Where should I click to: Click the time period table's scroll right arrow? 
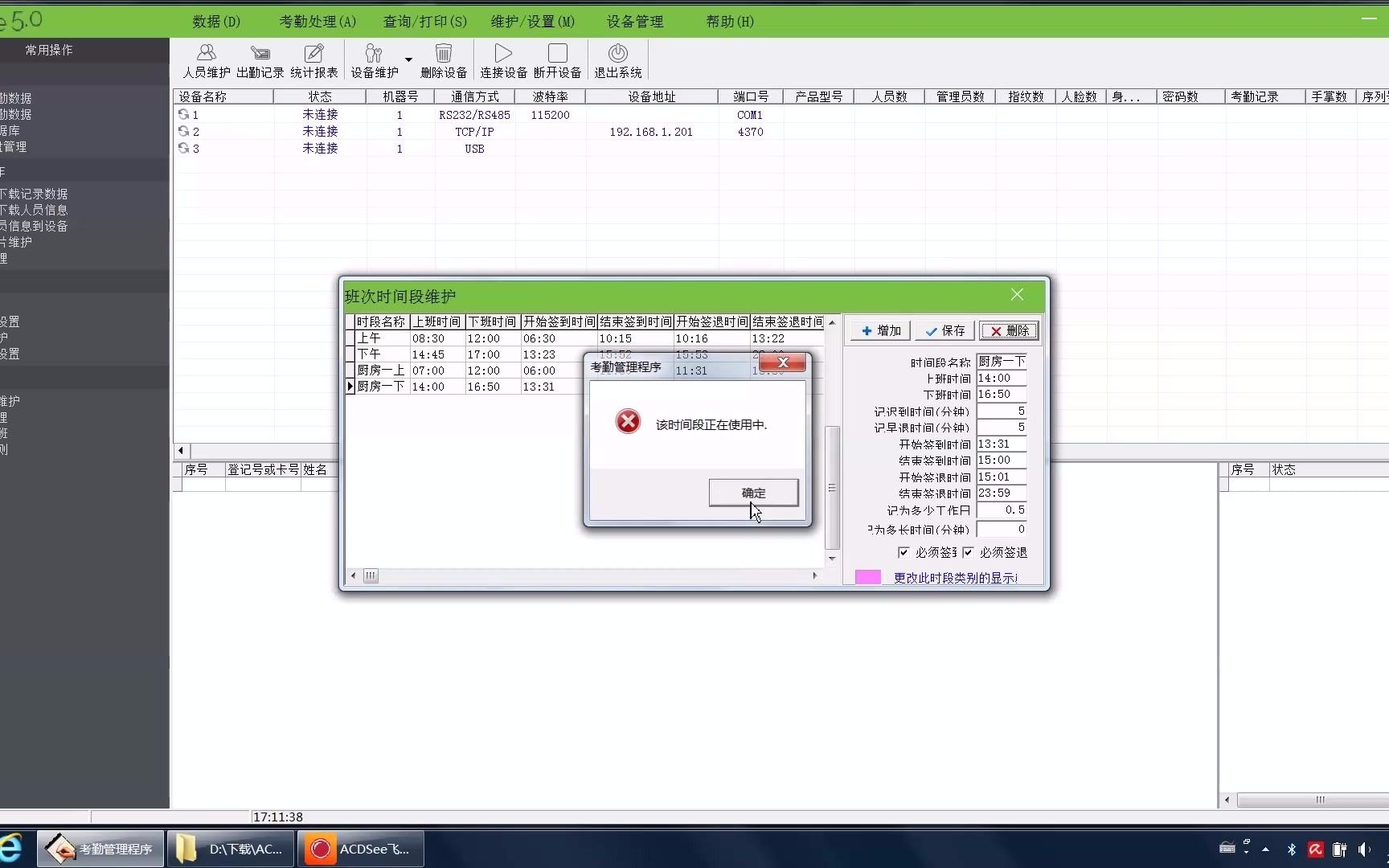pyautogui.click(x=815, y=575)
